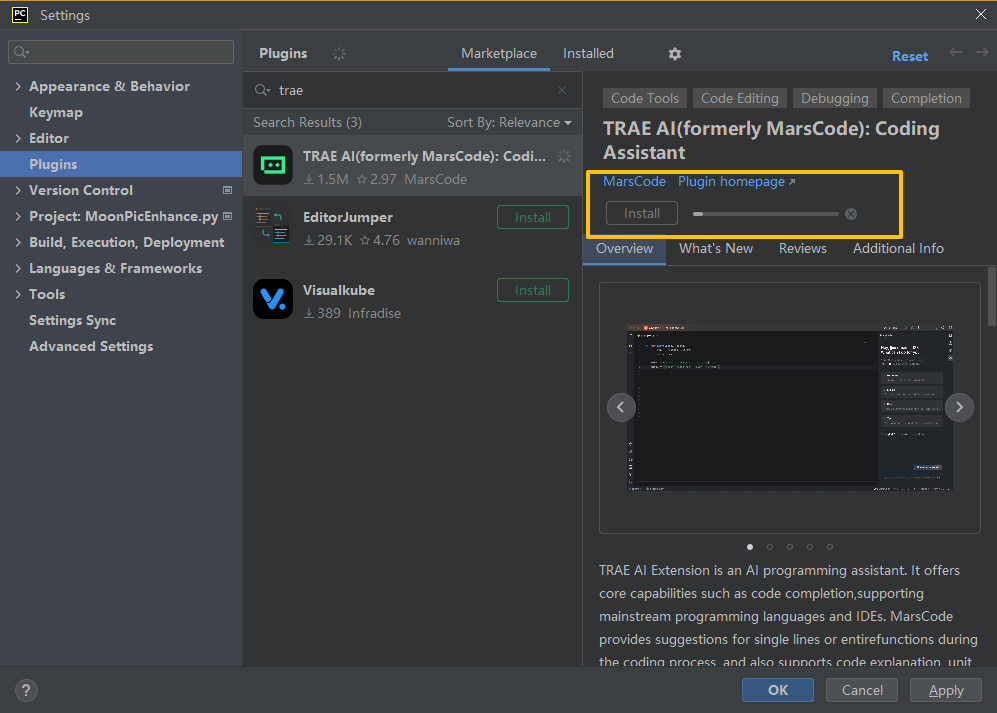Click the disabled Install button for TRAE AI
The width and height of the screenshot is (997, 713).
pyautogui.click(x=642, y=213)
